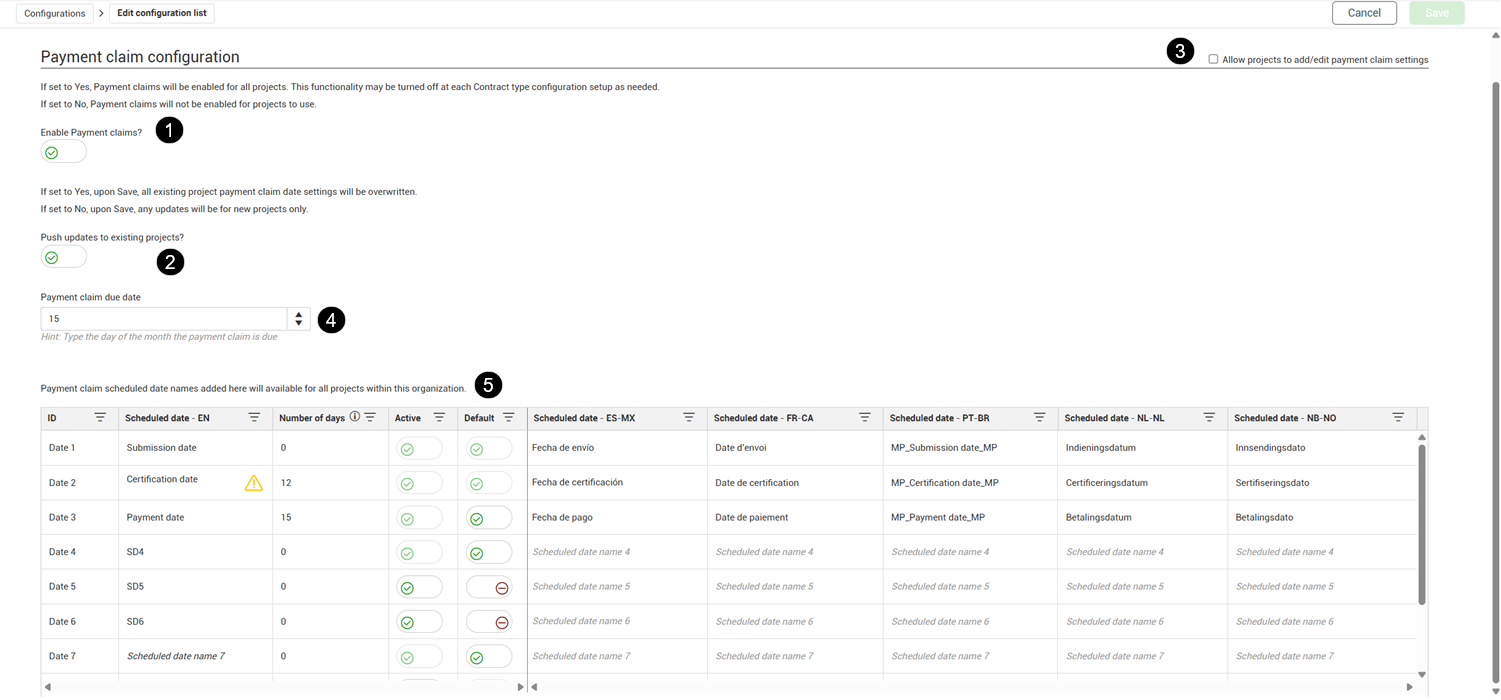1501x700 pixels.
Task: Toggle Default switch for Date 4 row
Action: [x=489, y=552]
